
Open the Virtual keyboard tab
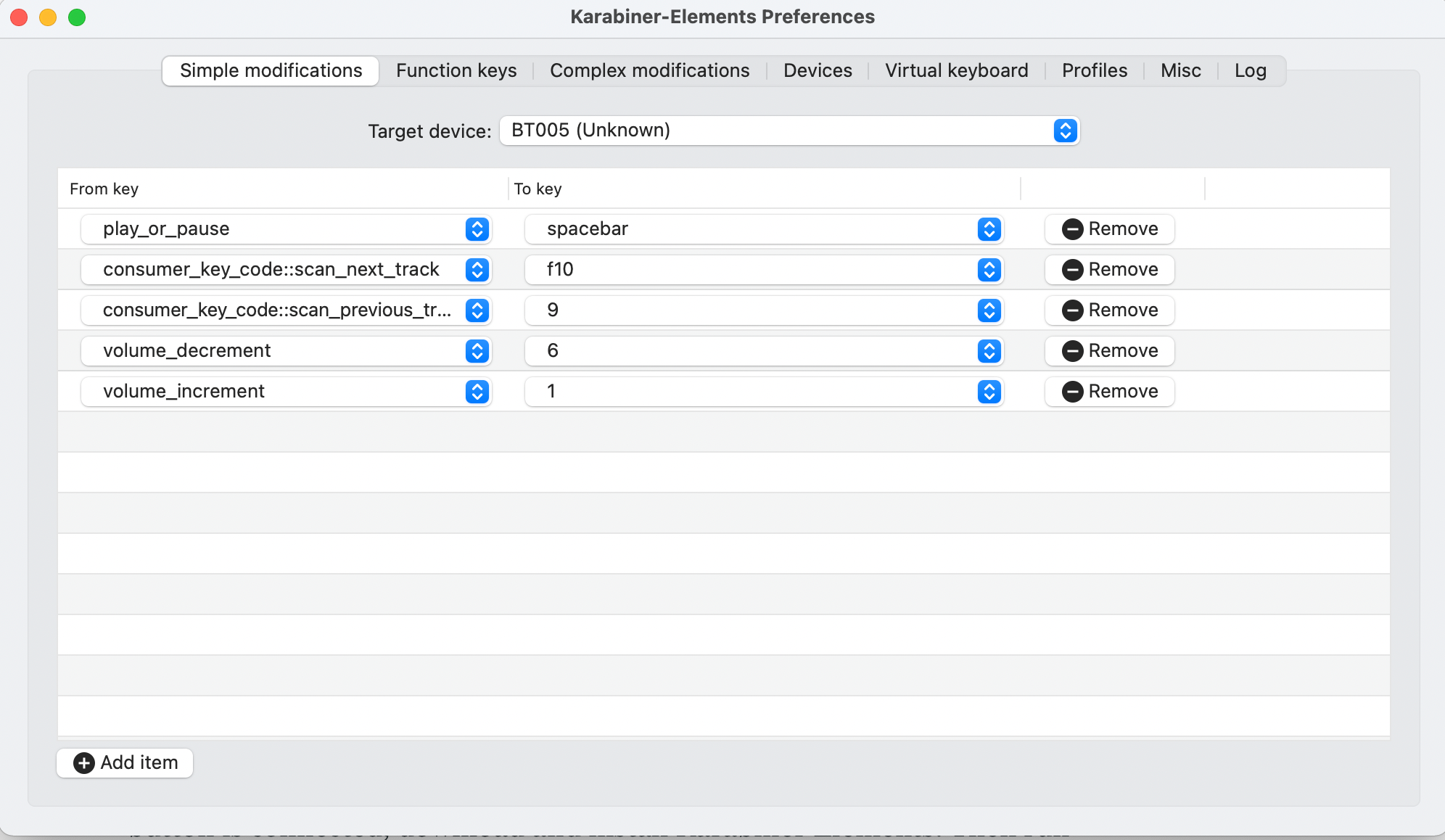tap(956, 70)
